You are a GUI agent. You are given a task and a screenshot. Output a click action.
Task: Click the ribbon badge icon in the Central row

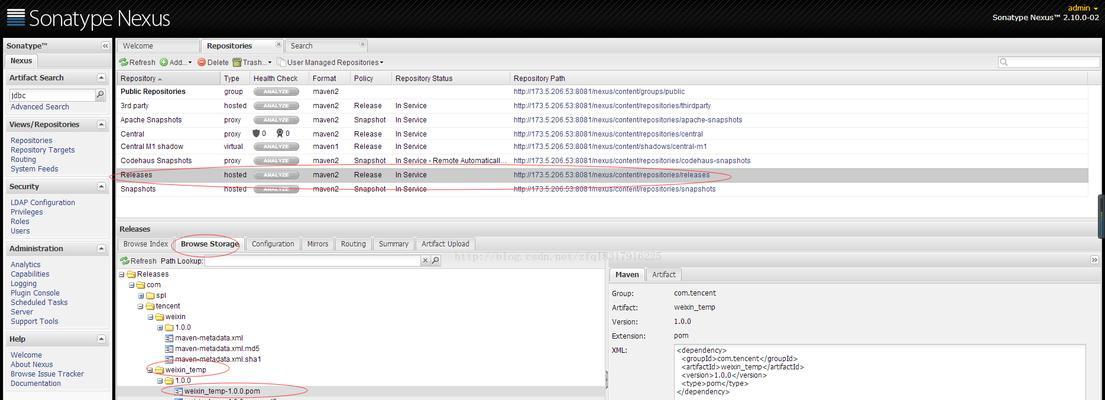pyautogui.click(x=280, y=133)
